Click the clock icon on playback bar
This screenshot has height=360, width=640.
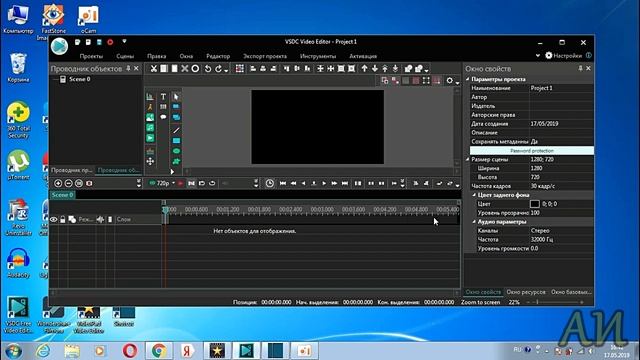coord(269,183)
